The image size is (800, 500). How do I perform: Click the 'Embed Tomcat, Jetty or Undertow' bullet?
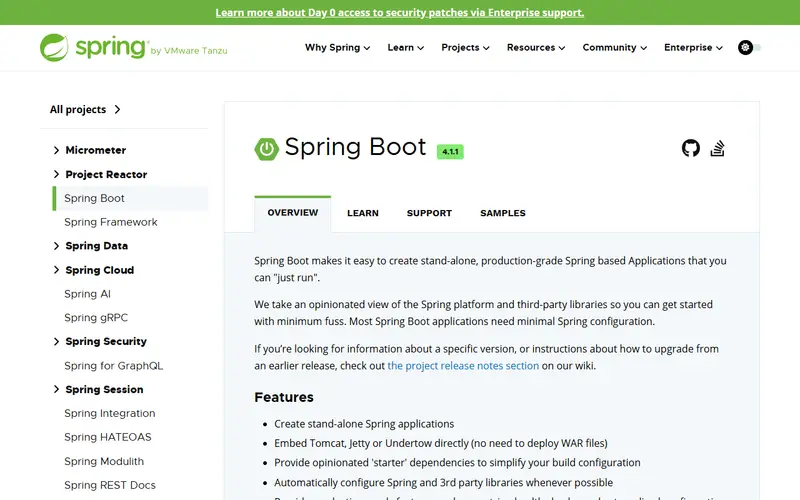[441, 443]
